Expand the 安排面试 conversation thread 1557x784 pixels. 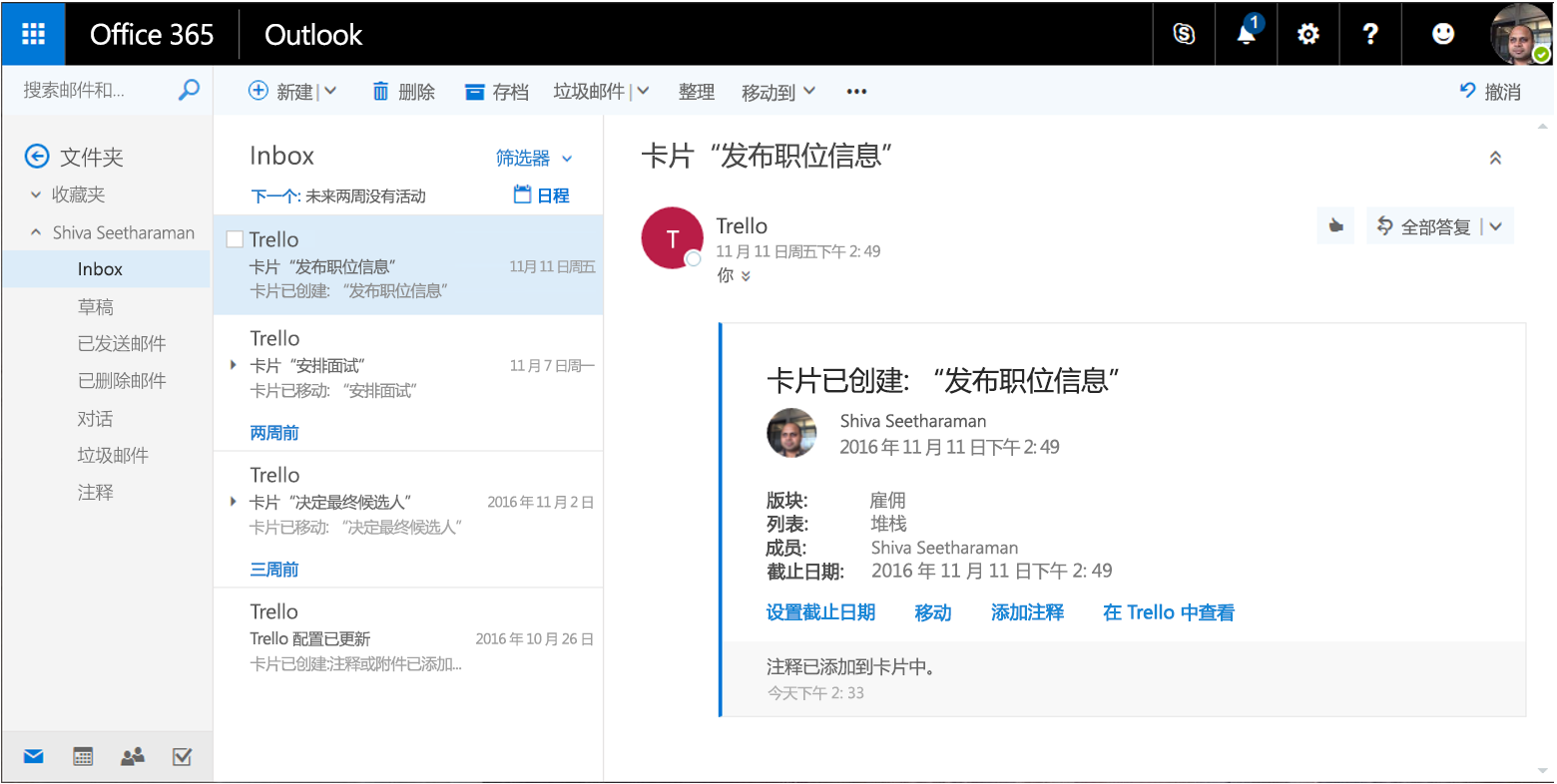[x=234, y=365]
